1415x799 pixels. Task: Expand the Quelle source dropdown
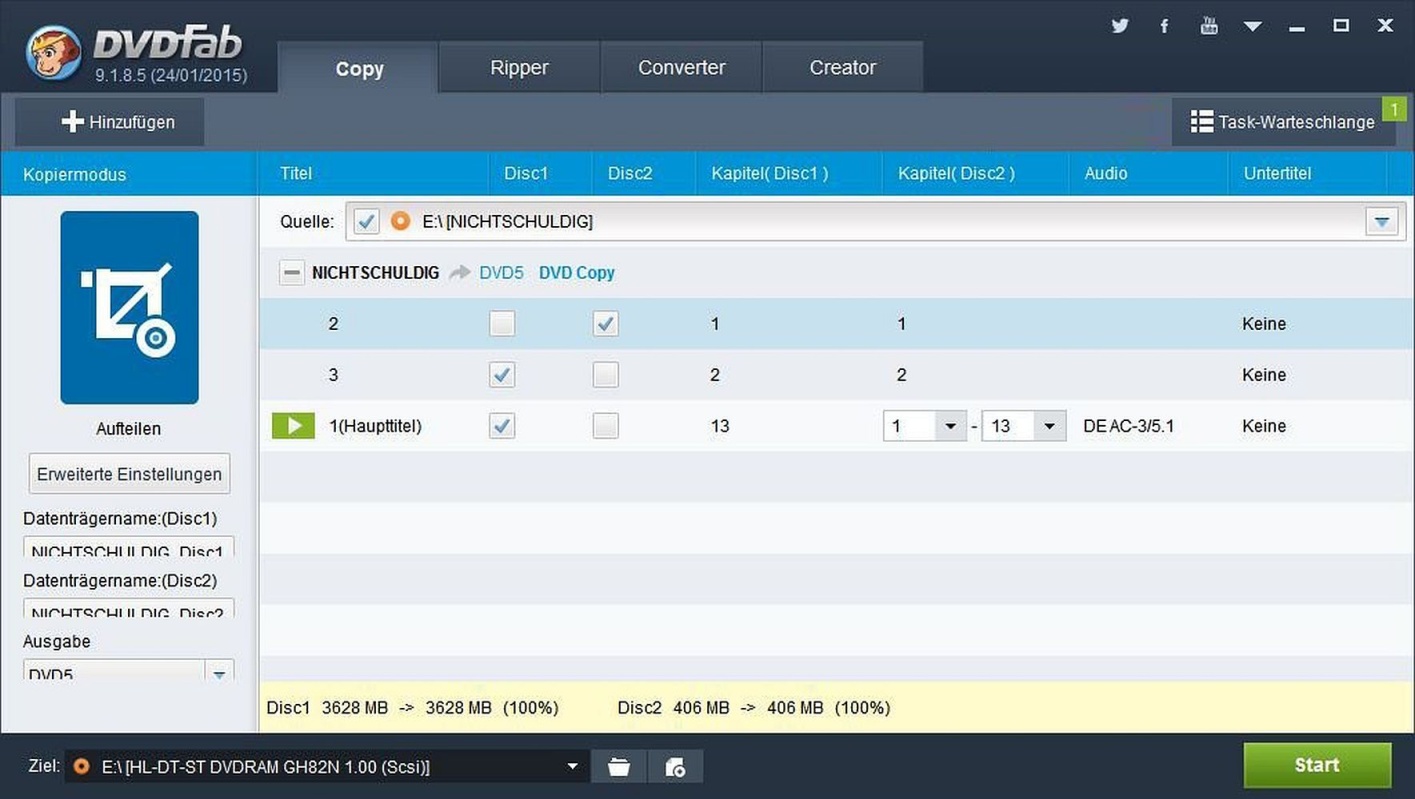click(1382, 221)
